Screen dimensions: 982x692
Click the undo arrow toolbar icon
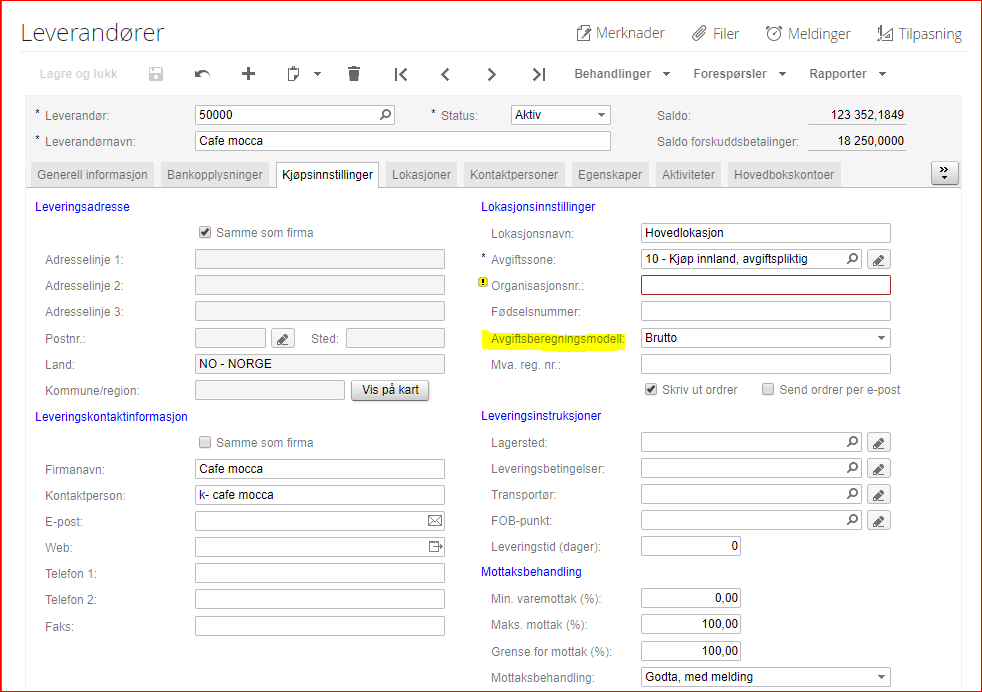[202, 74]
